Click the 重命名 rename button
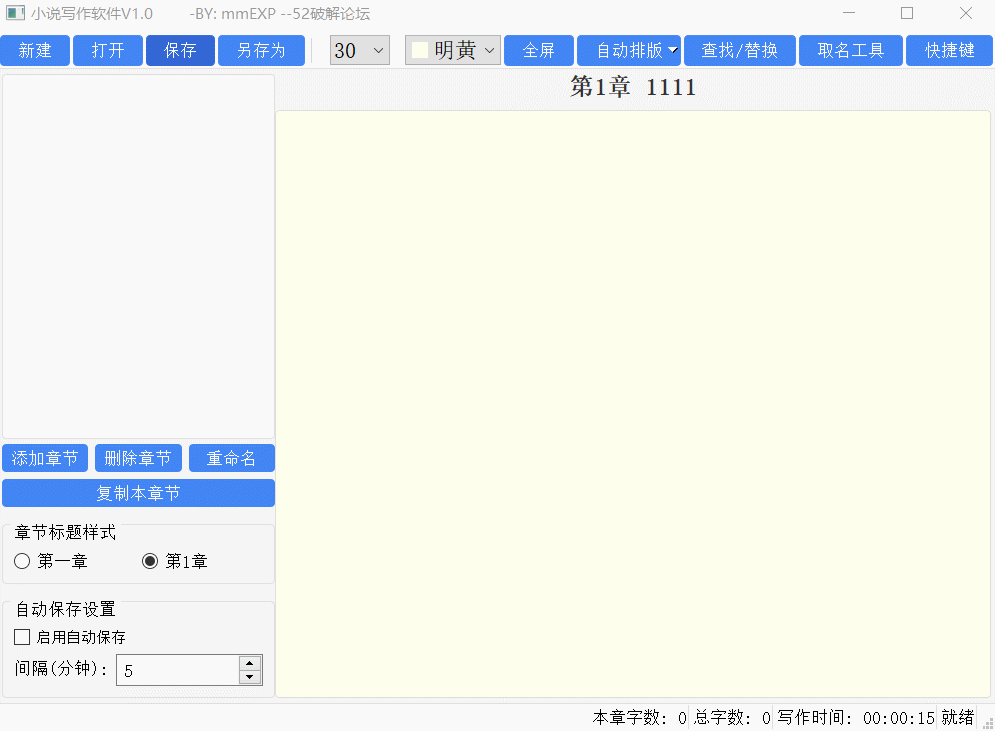The image size is (995, 731). pyautogui.click(x=231, y=459)
